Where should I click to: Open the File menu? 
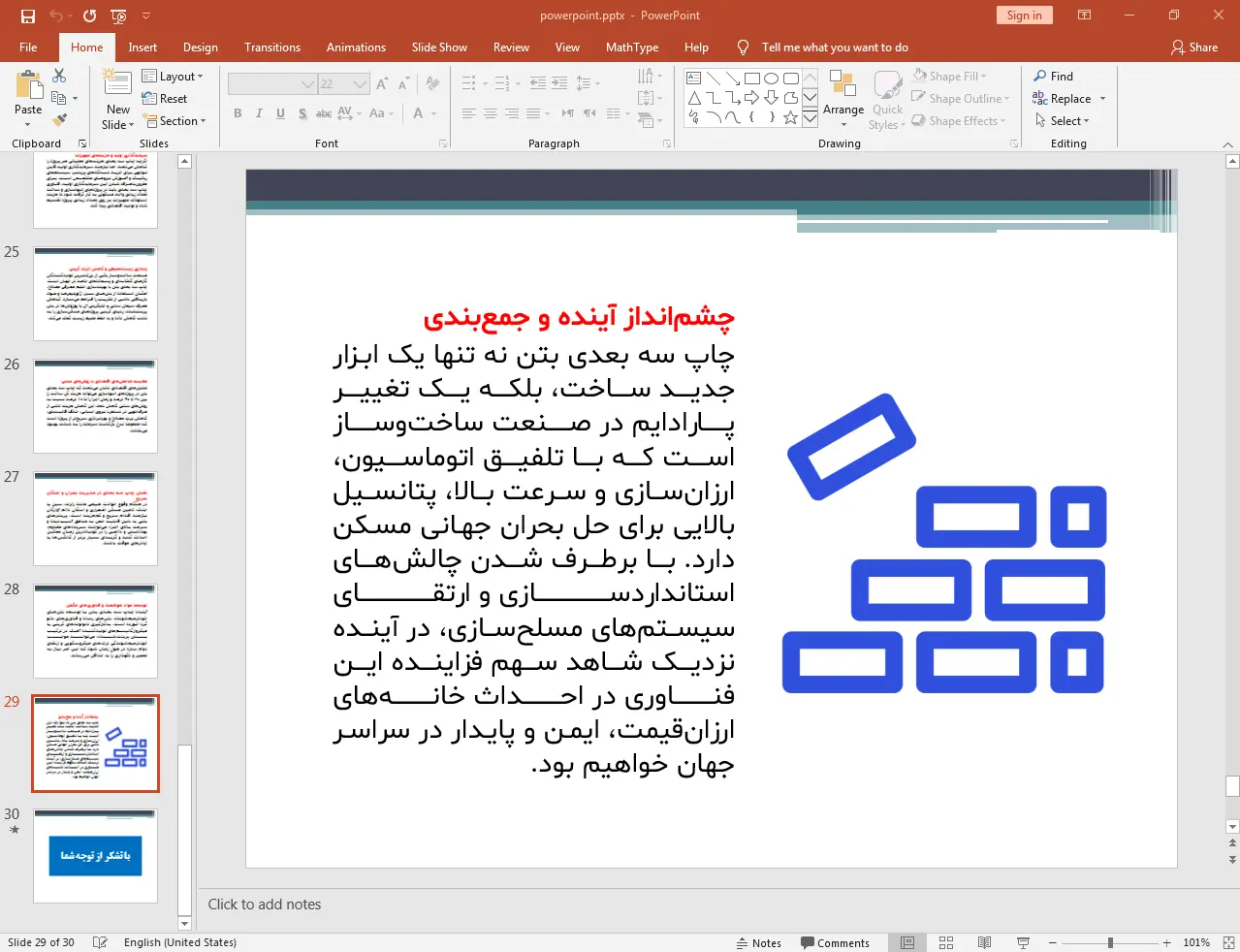tap(28, 48)
